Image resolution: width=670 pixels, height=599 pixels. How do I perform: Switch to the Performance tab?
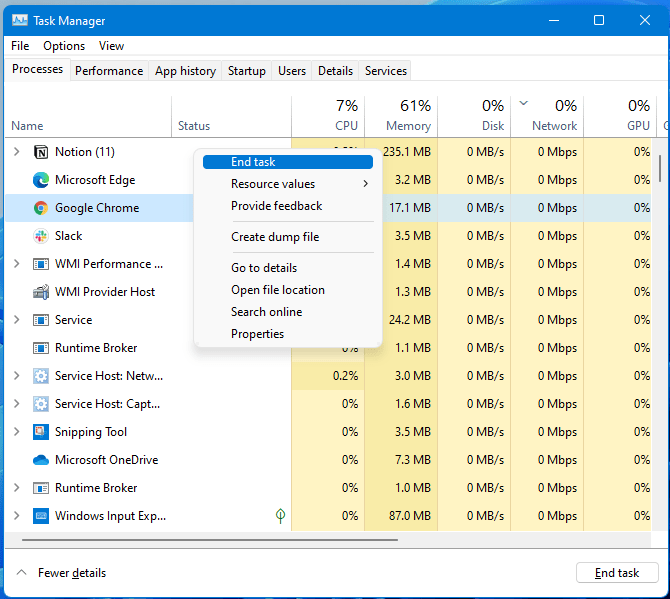point(109,71)
